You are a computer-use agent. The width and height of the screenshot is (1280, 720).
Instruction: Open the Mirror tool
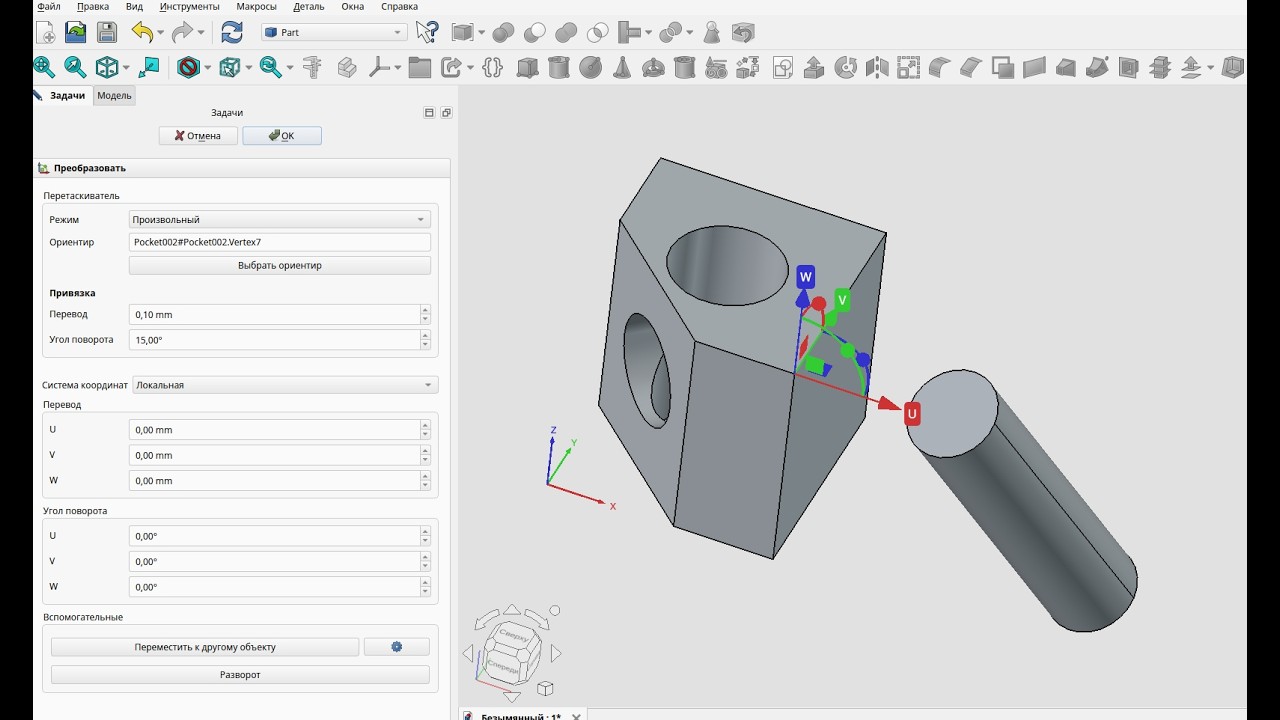coord(877,67)
